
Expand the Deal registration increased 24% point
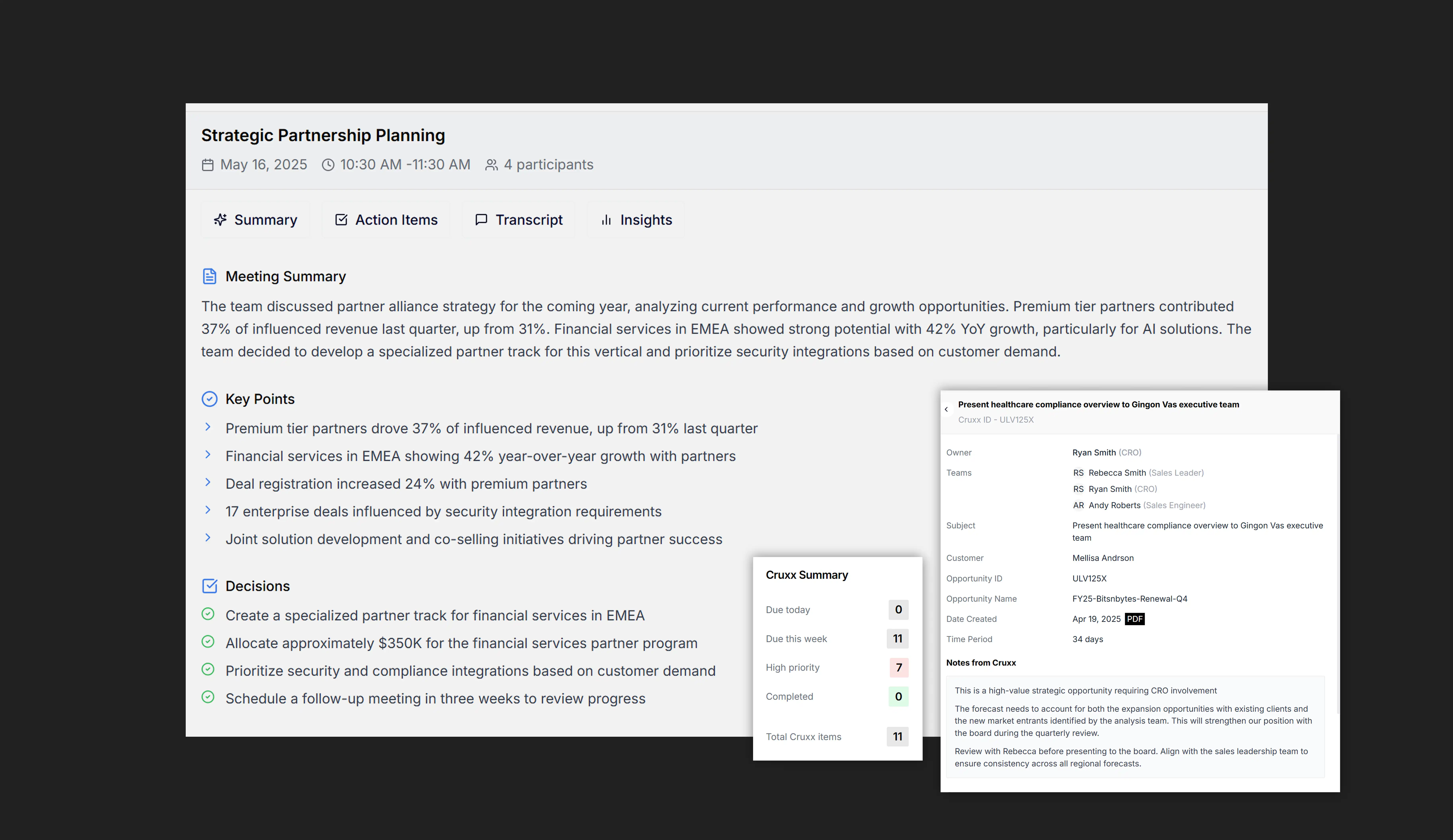pyautogui.click(x=208, y=483)
